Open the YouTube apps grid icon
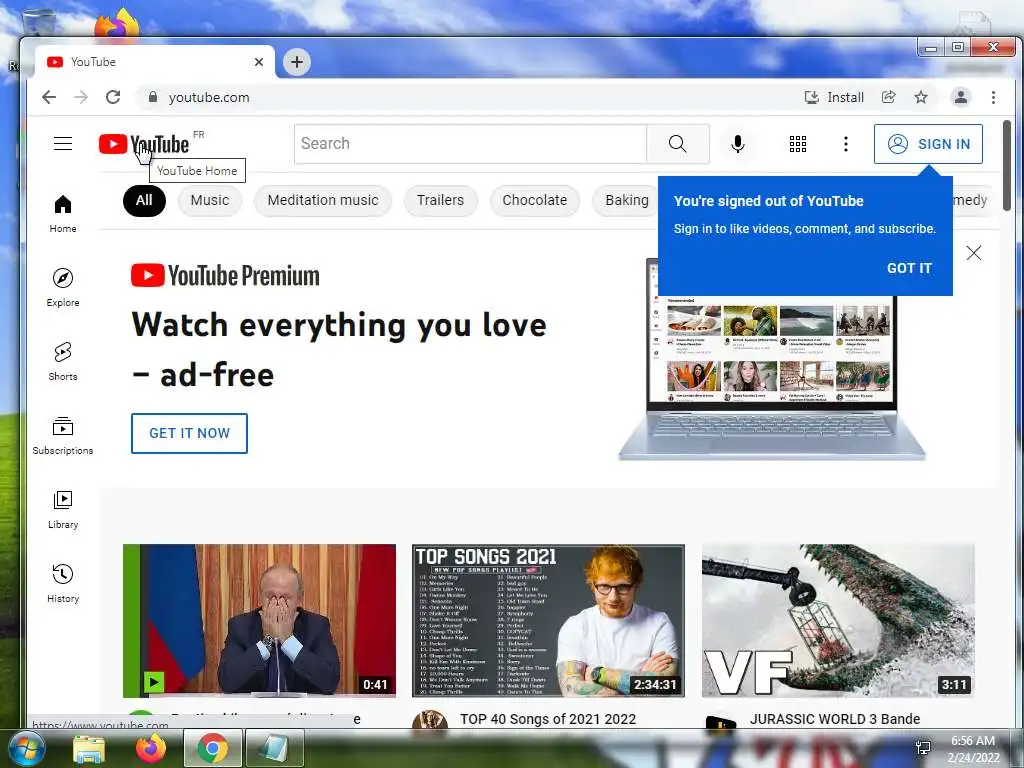Screen dimensions: 1024x768 (x=797, y=144)
